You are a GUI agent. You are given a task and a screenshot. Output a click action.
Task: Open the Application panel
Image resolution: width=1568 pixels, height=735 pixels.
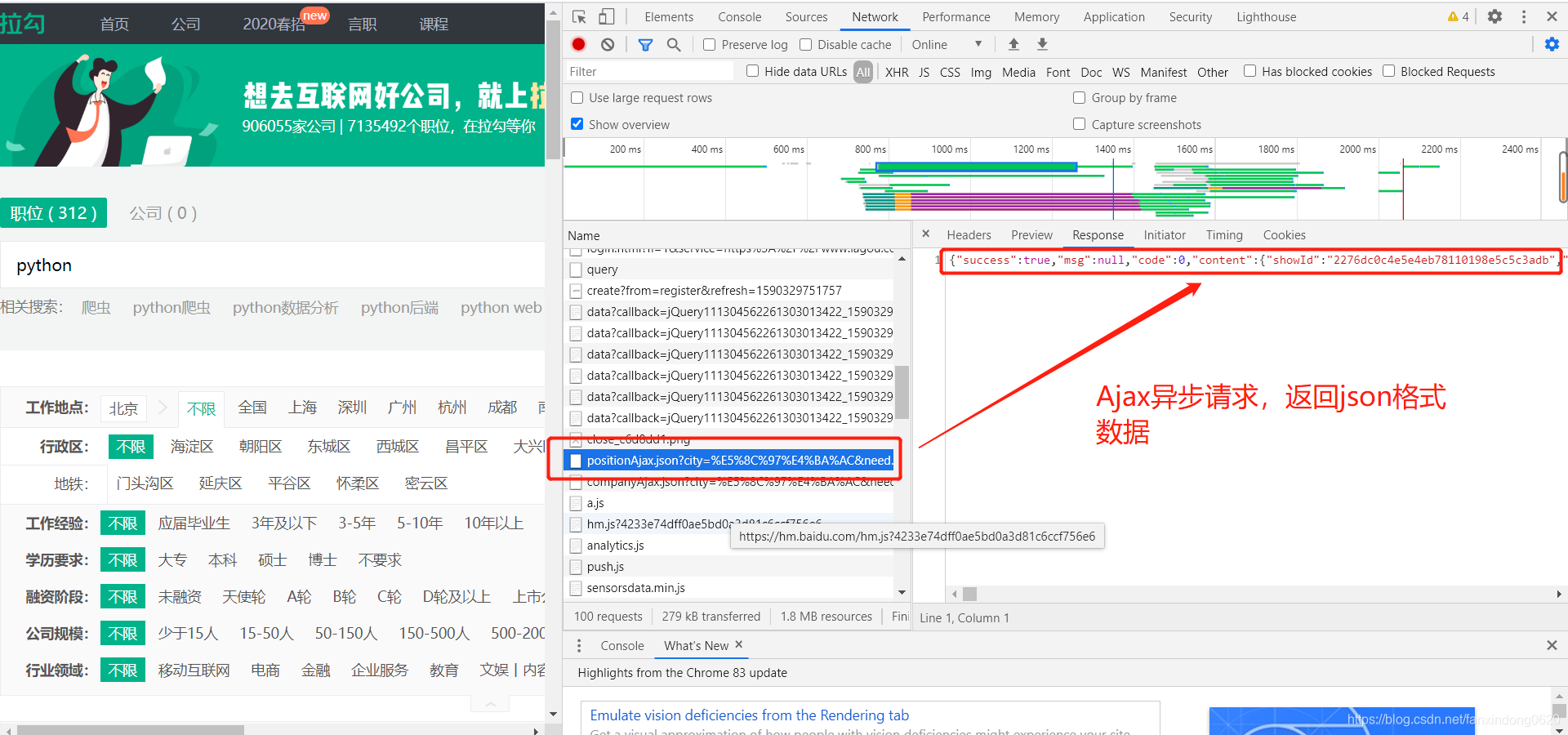click(1114, 16)
